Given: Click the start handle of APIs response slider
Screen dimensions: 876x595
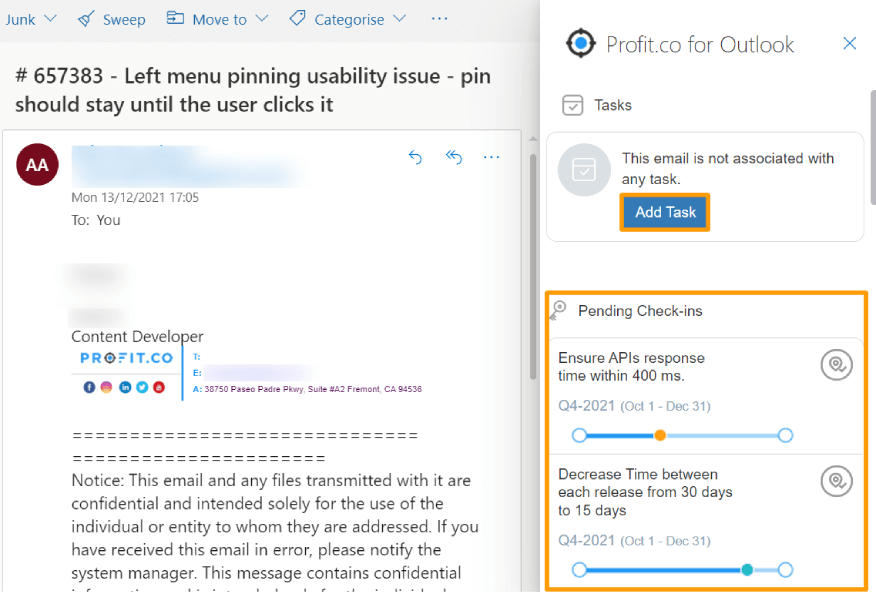Looking at the screenshot, I should 579,435.
